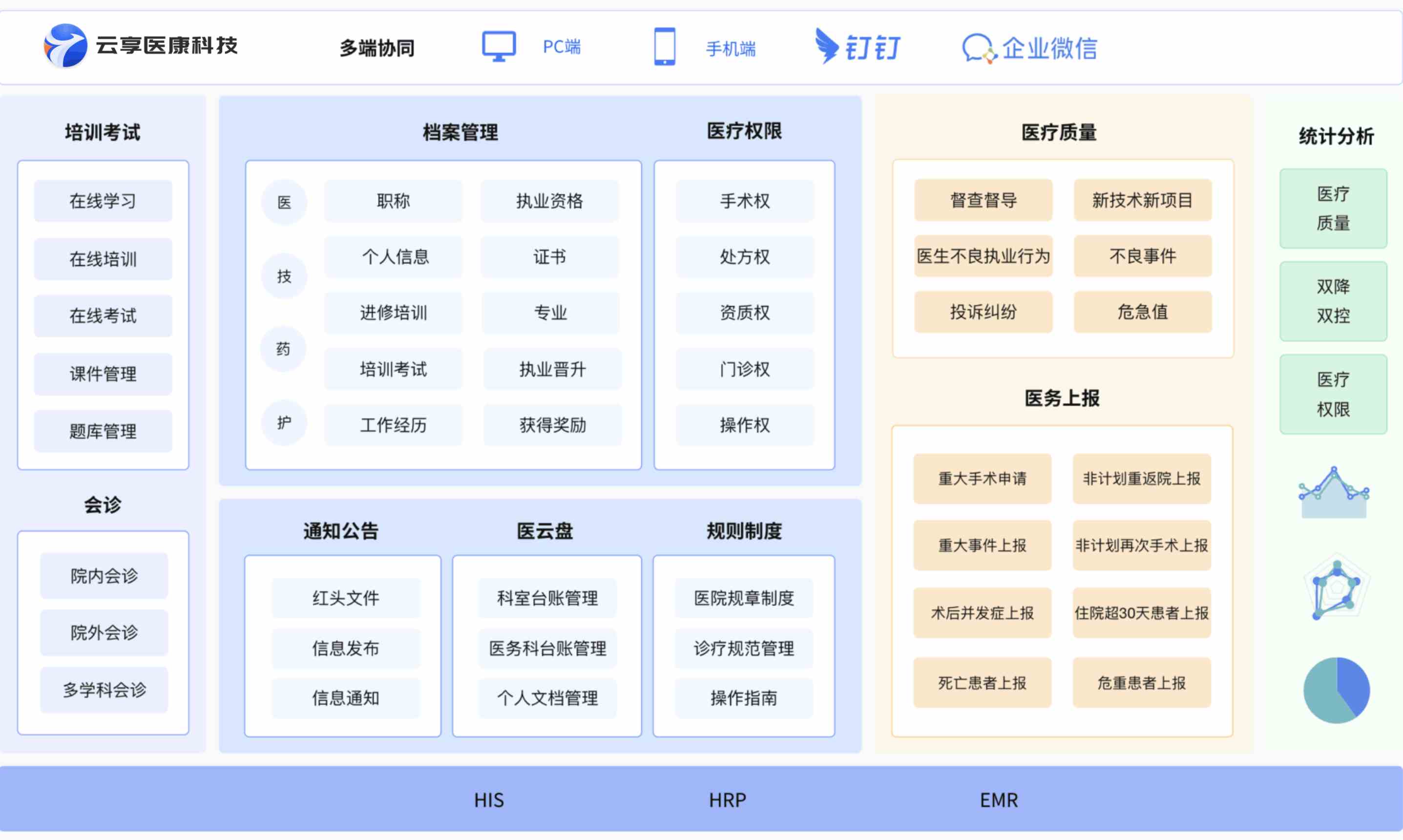The width and height of the screenshot is (1403, 840).
Task: Open 题库管理 module
Action: [103, 431]
